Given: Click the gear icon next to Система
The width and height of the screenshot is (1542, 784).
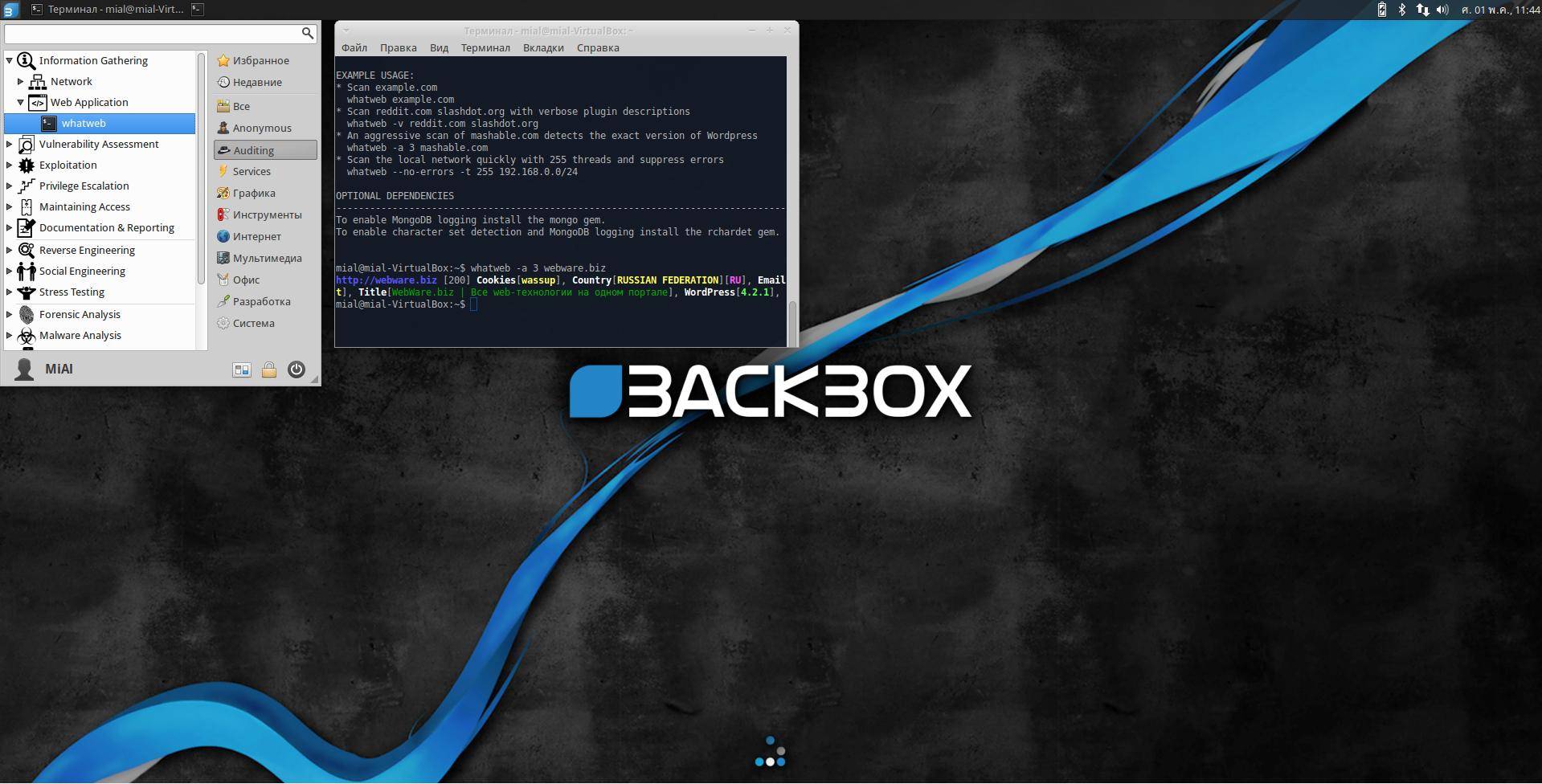Looking at the screenshot, I should (223, 323).
